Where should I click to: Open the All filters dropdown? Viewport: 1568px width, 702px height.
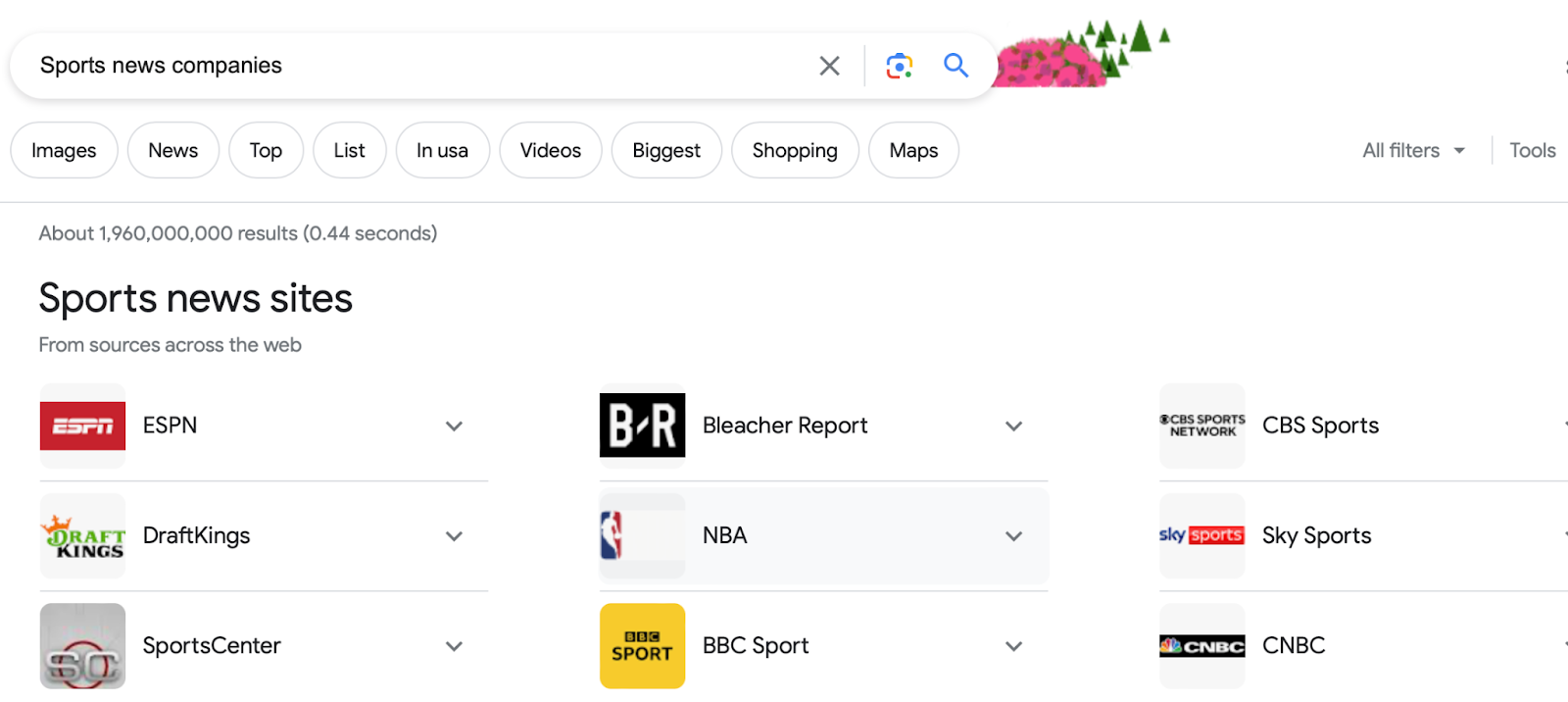pos(1413,150)
